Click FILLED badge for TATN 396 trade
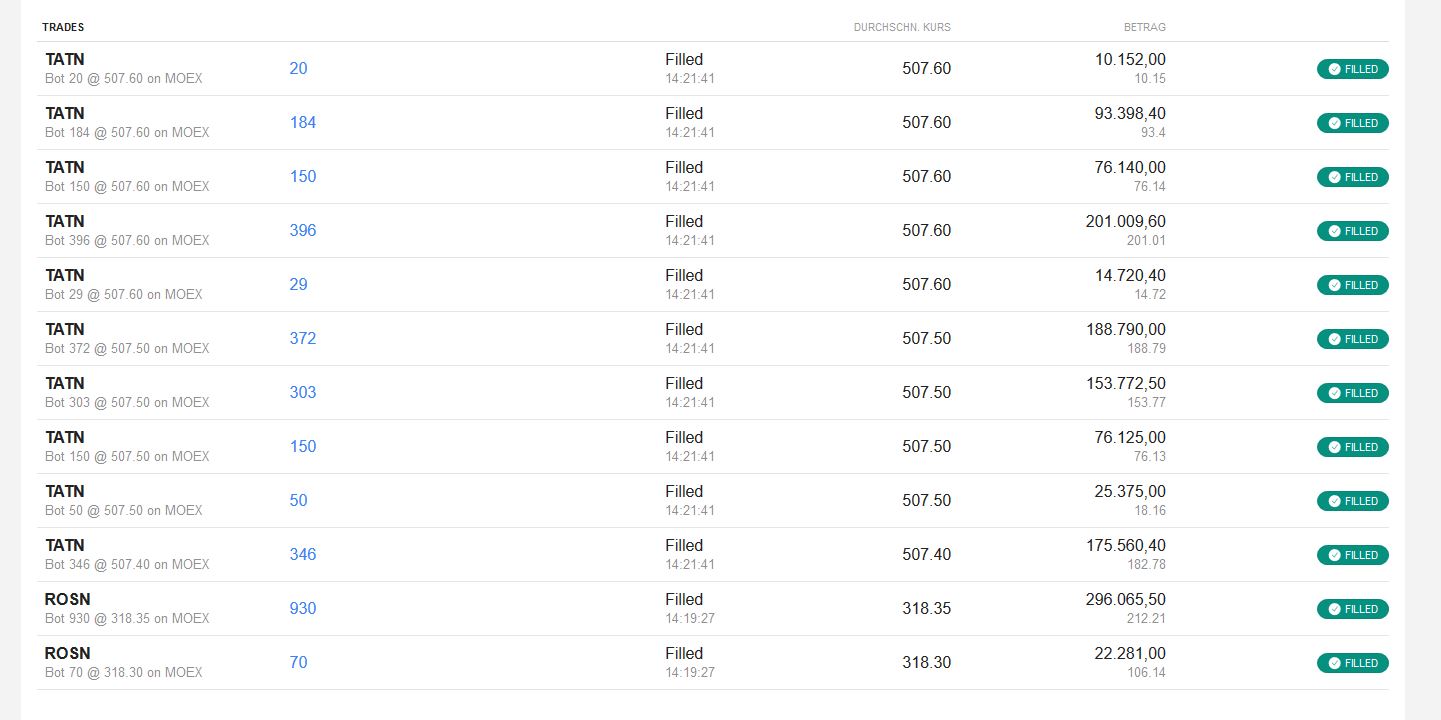 [x=1352, y=231]
